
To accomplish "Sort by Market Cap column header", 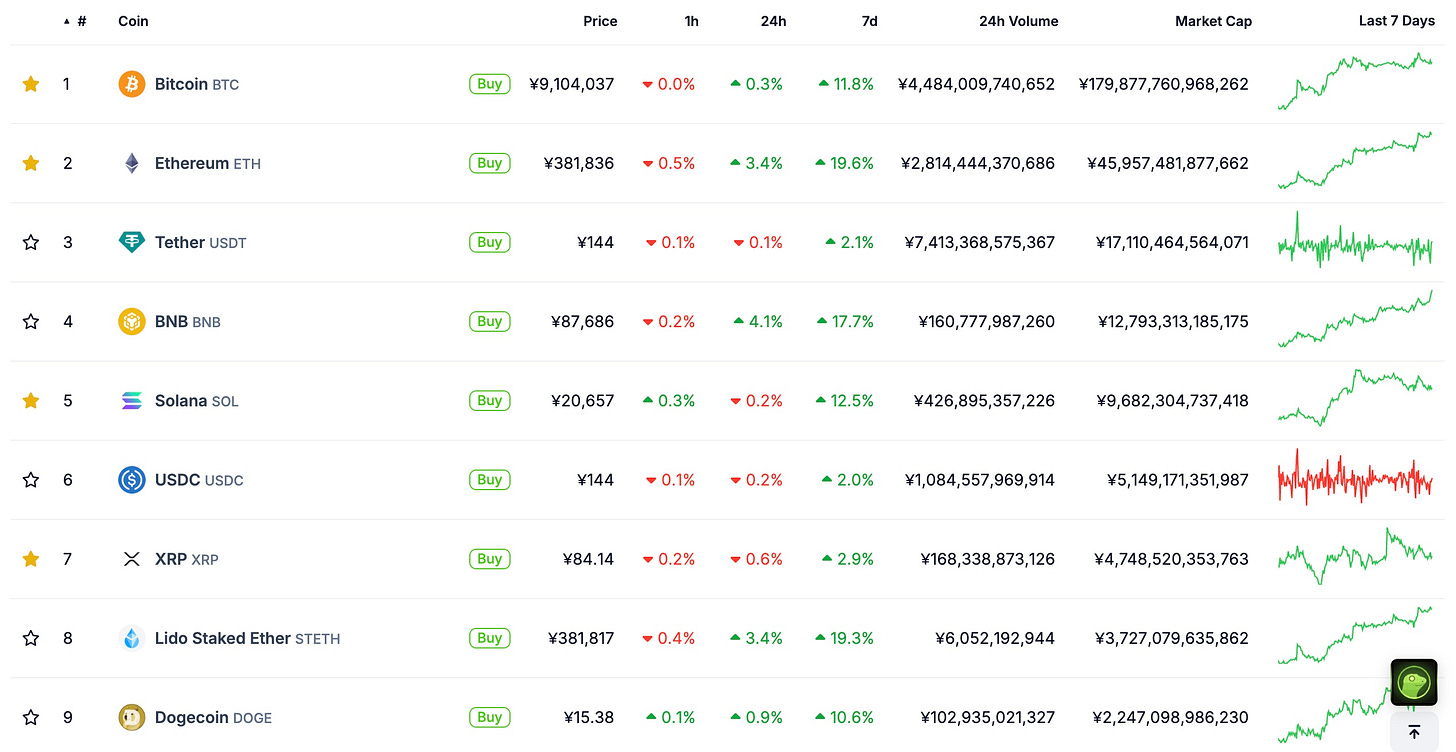I will (x=1213, y=21).
